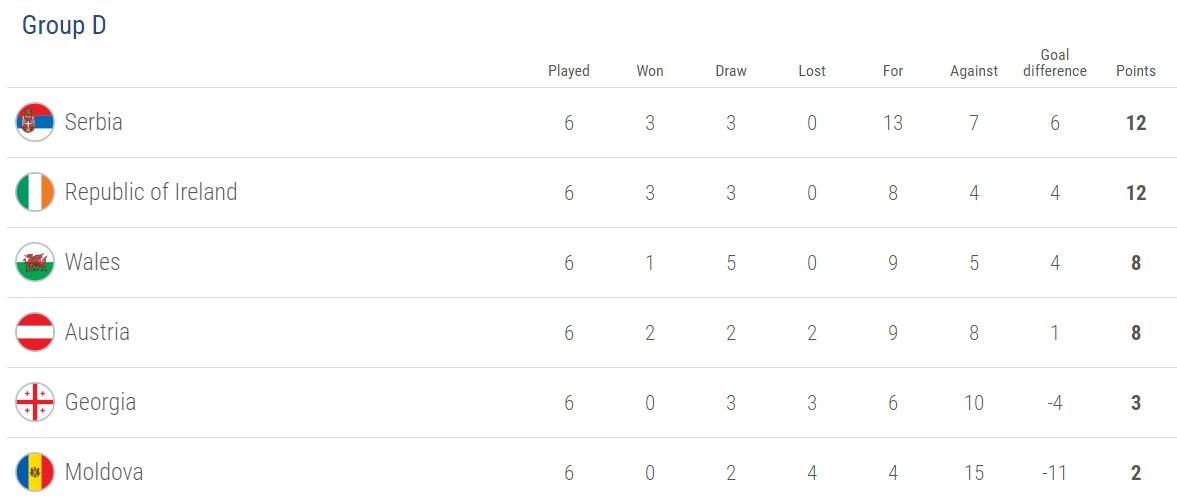This screenshot has height=503, width=1177.
Task: Click the Republic of Ireland flag icon
Action: pyautogui.click(x=35, y=192)
